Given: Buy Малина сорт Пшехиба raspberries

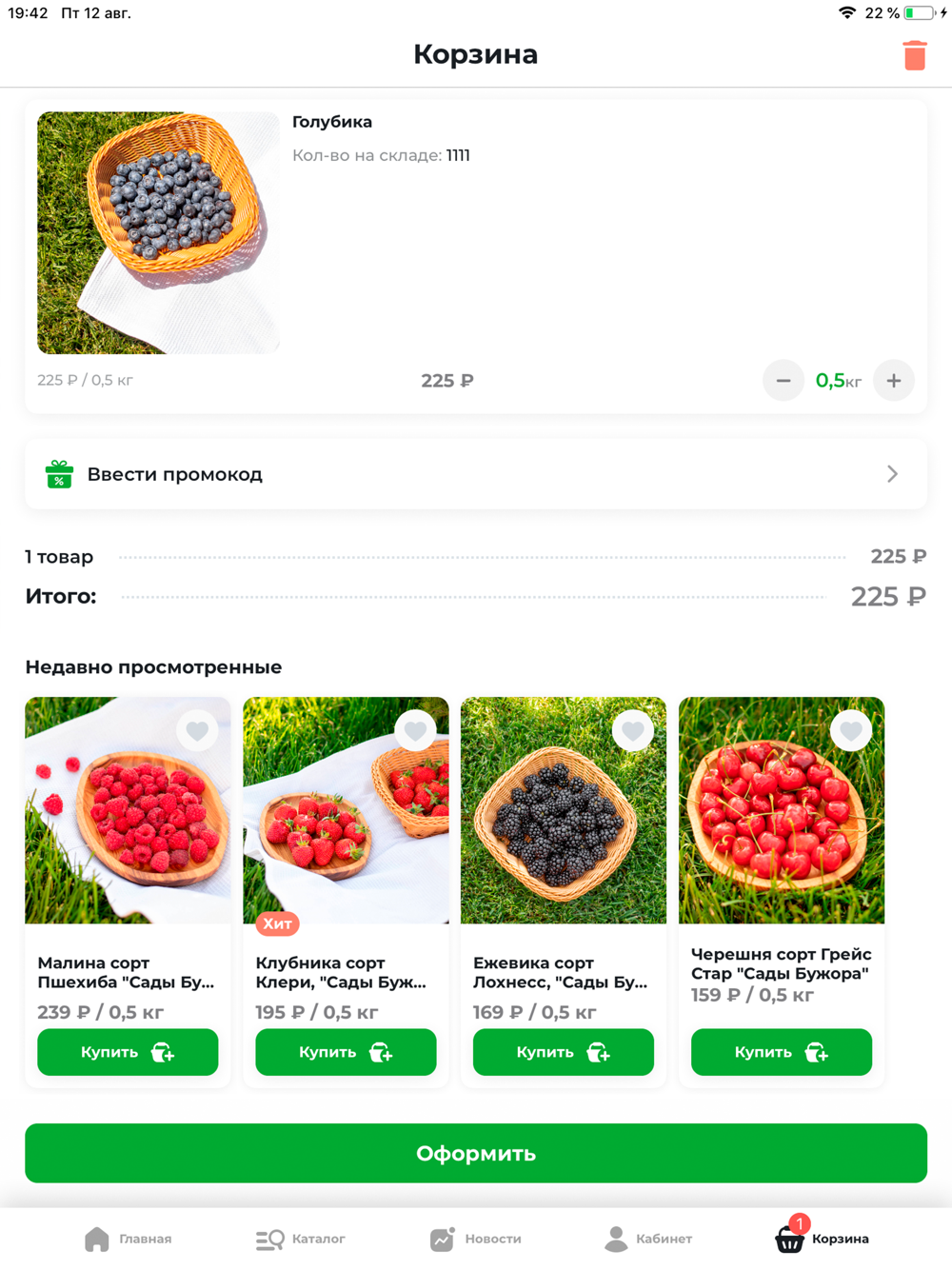Looking at the screenshot, I should click(x=128, y=1052).
